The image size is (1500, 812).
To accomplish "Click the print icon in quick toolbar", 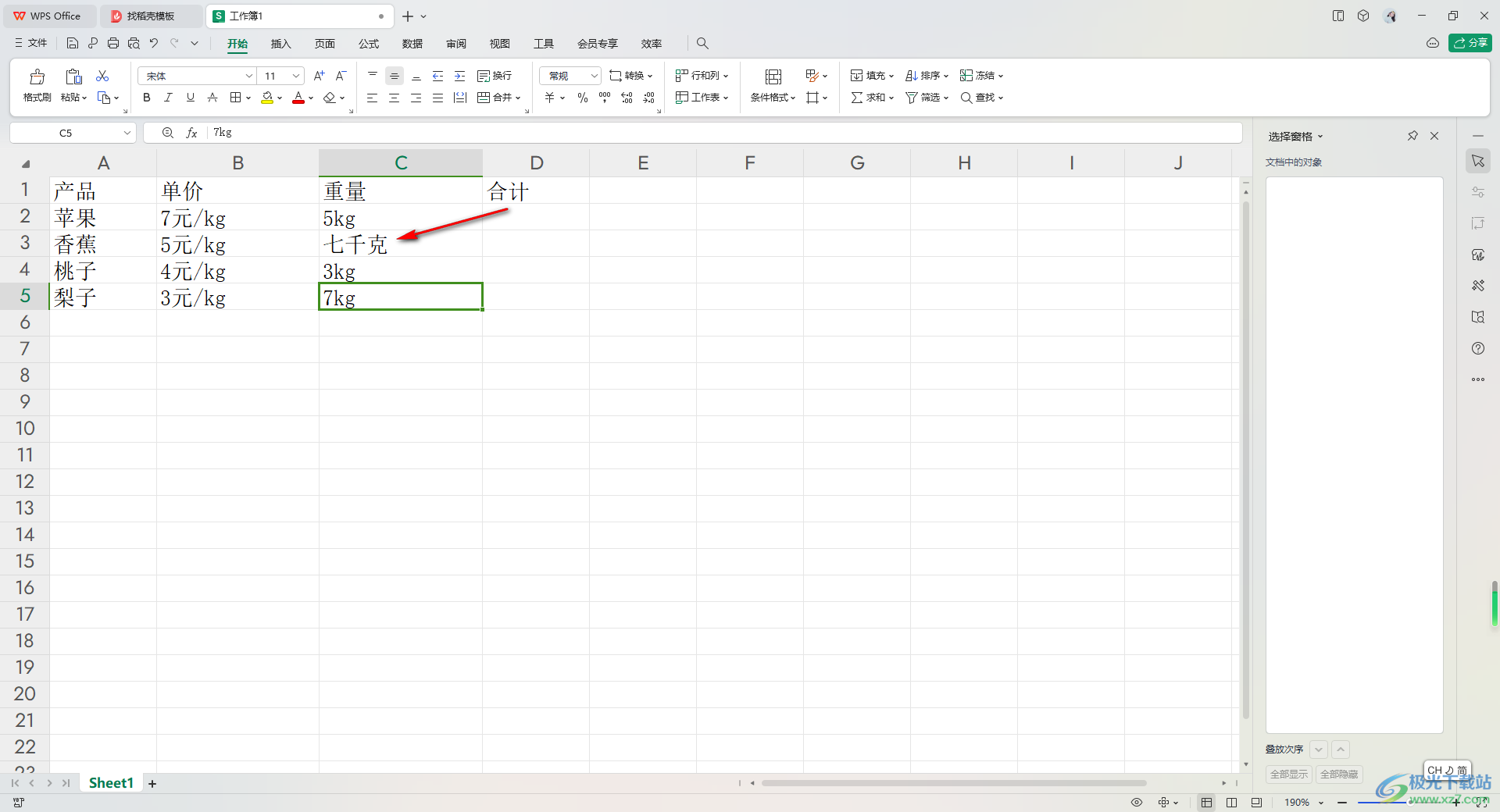I will [113, 43].
